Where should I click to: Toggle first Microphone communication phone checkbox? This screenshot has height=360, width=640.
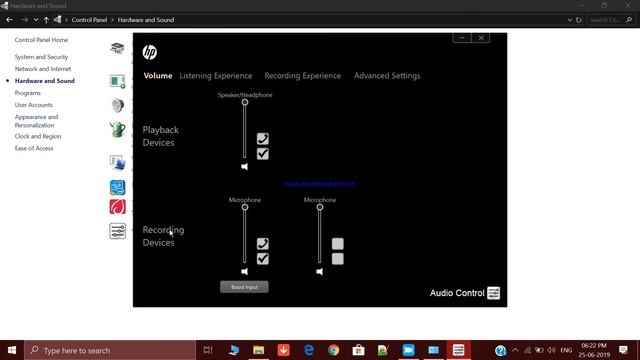pos(262,244)
